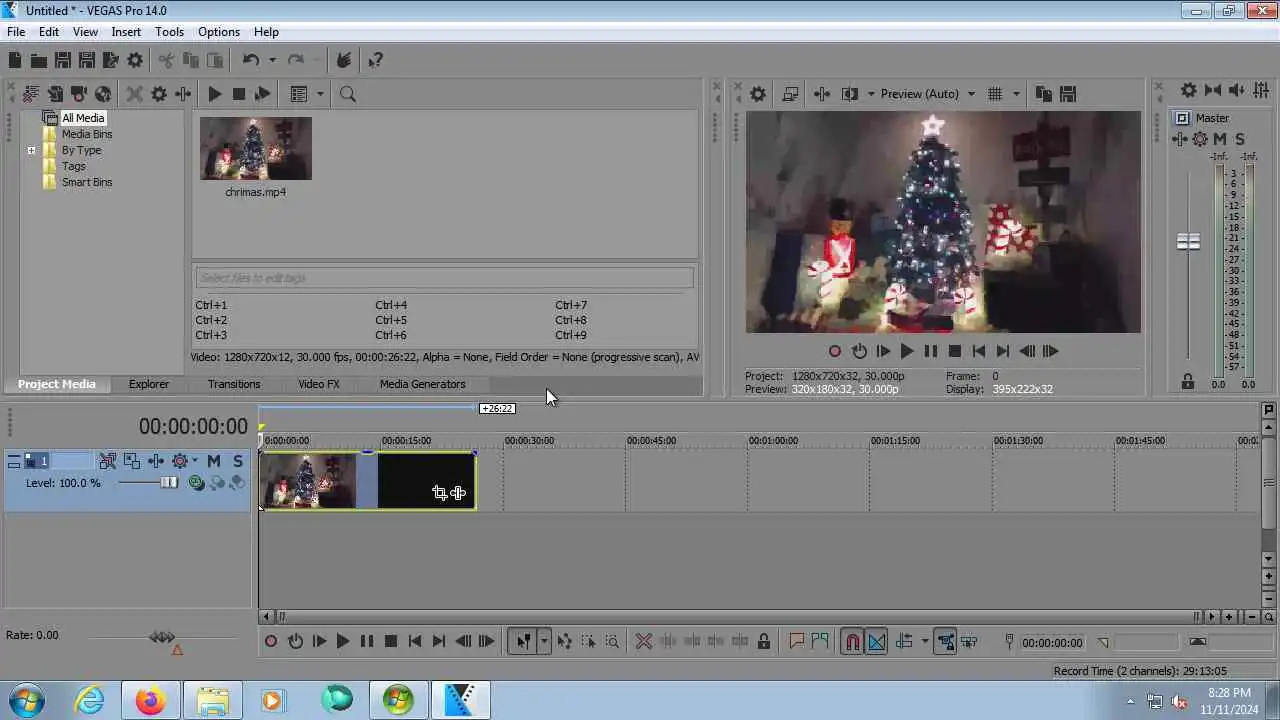Image resolution: width=1280 pixels, height=720 pixels.
Task: Toggle the Lock event padlock icon
Action: [x=764, y=642]
